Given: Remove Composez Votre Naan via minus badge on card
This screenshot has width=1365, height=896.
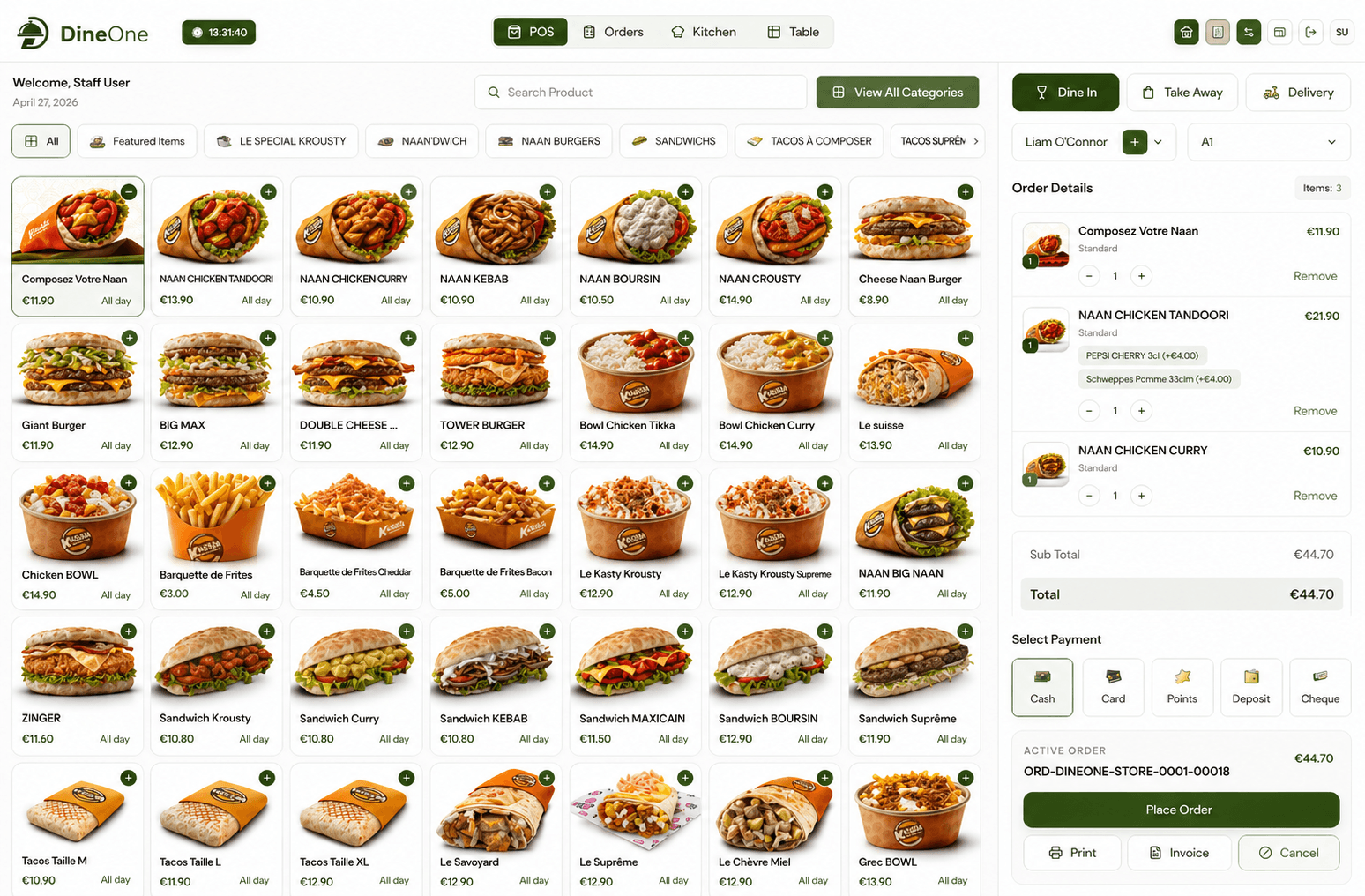Looking at the screenshot, I should [x=129, y=191].
